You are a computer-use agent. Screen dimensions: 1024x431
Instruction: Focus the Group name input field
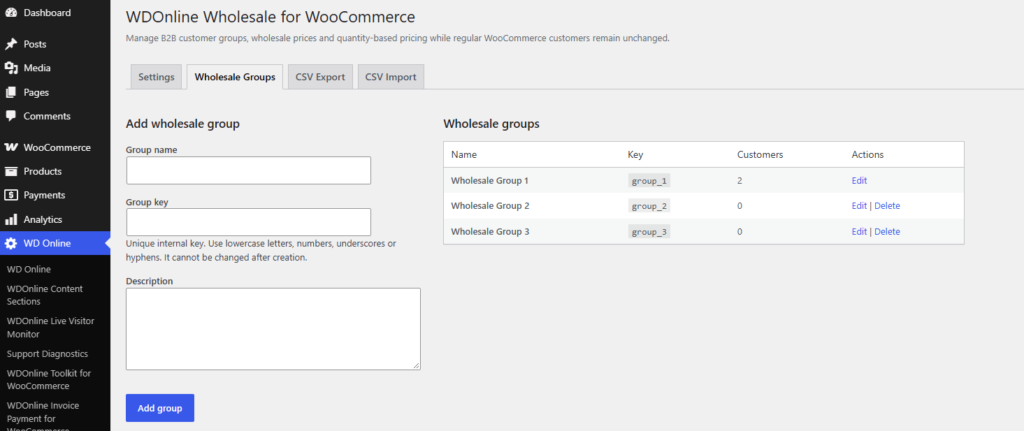[x=248, y=170]
